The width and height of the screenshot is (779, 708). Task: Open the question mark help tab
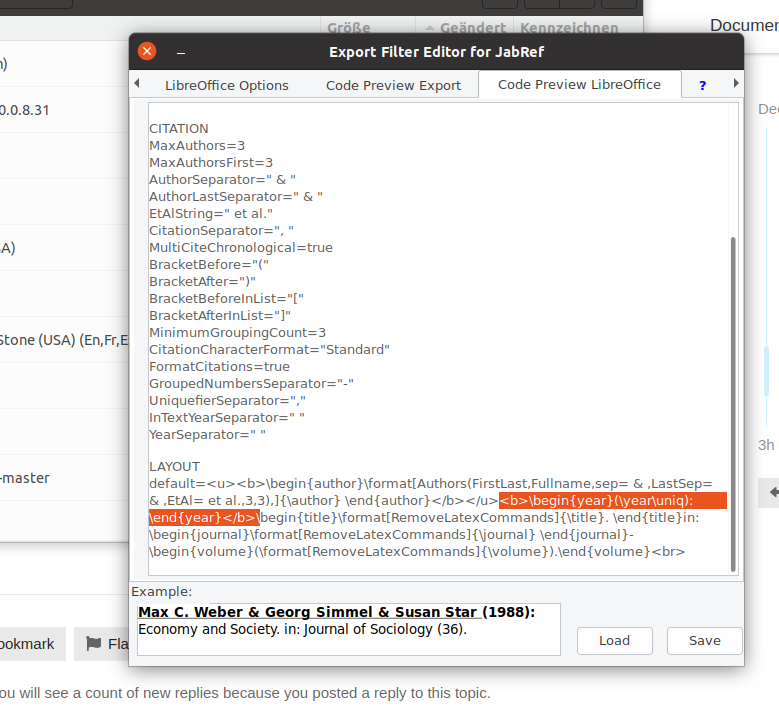point(702,85)
